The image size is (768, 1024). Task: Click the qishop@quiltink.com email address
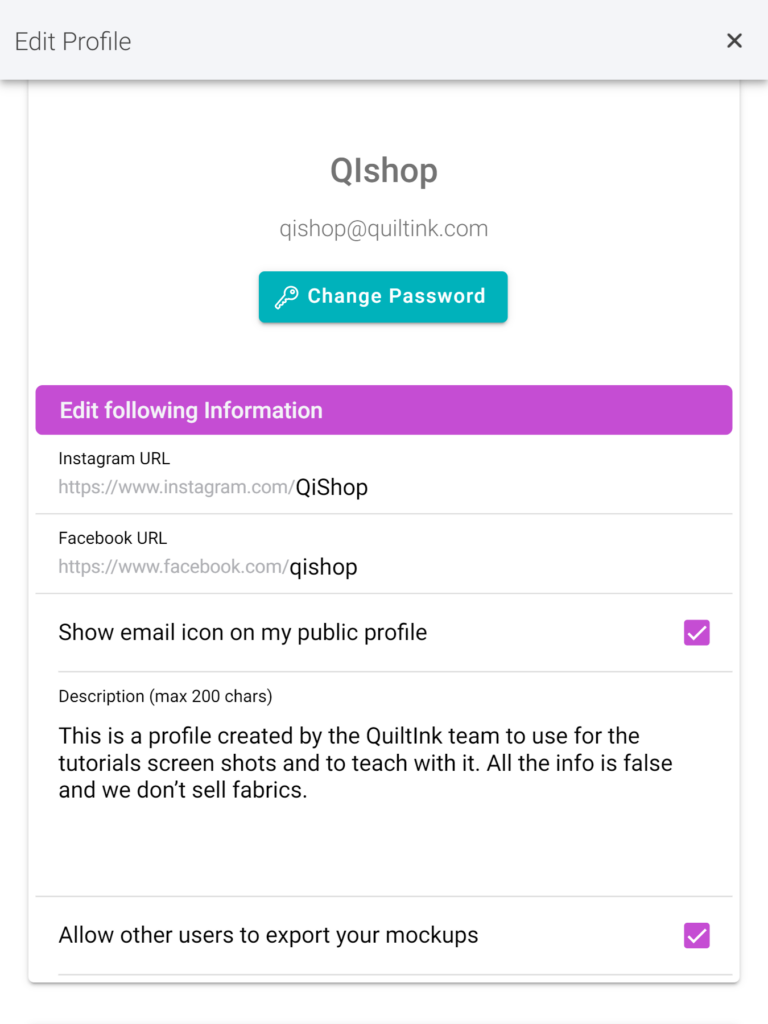pyautogui.click(x=383, y=229)
